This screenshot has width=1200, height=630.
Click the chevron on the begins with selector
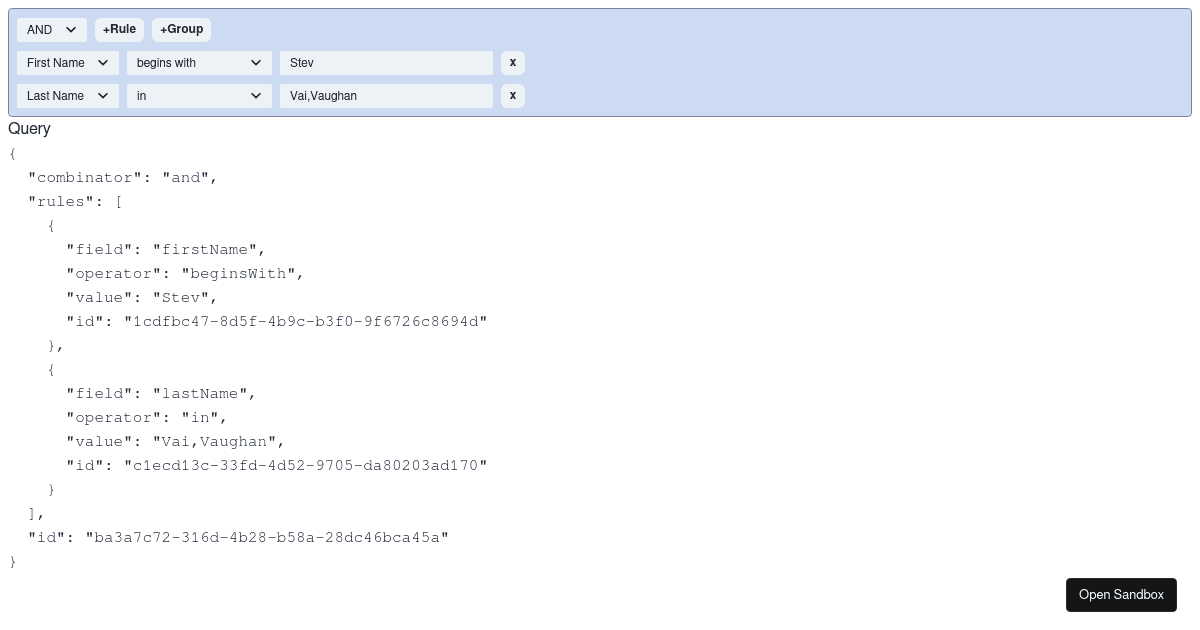point(255,62)
